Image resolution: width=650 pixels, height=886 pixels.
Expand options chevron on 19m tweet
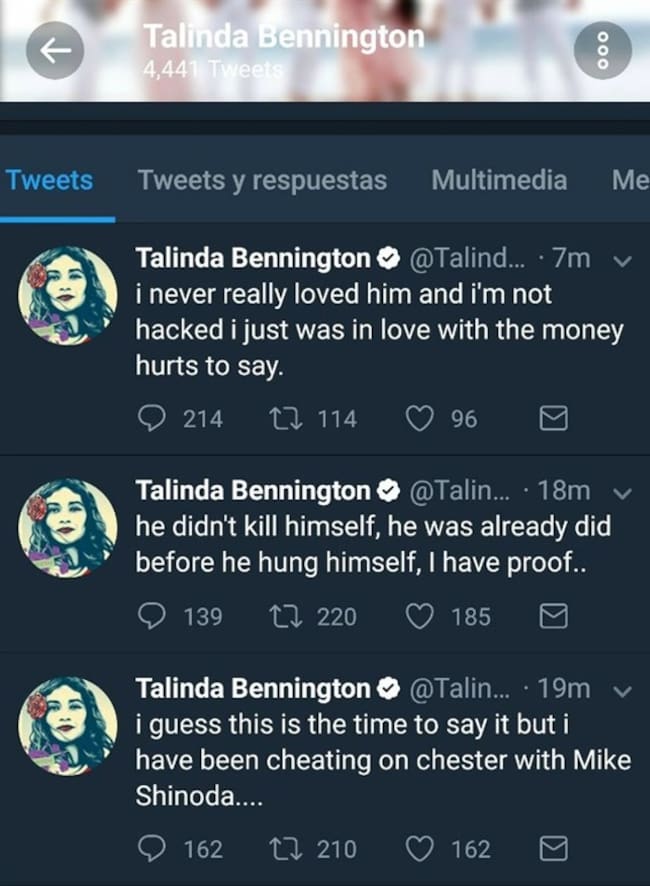pos(621,691)
